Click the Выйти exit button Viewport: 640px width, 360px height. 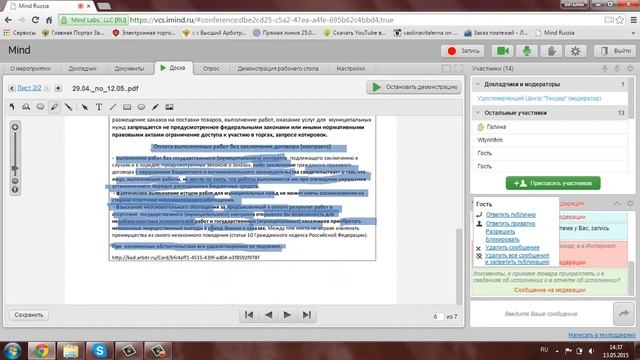tap(615, 51)
